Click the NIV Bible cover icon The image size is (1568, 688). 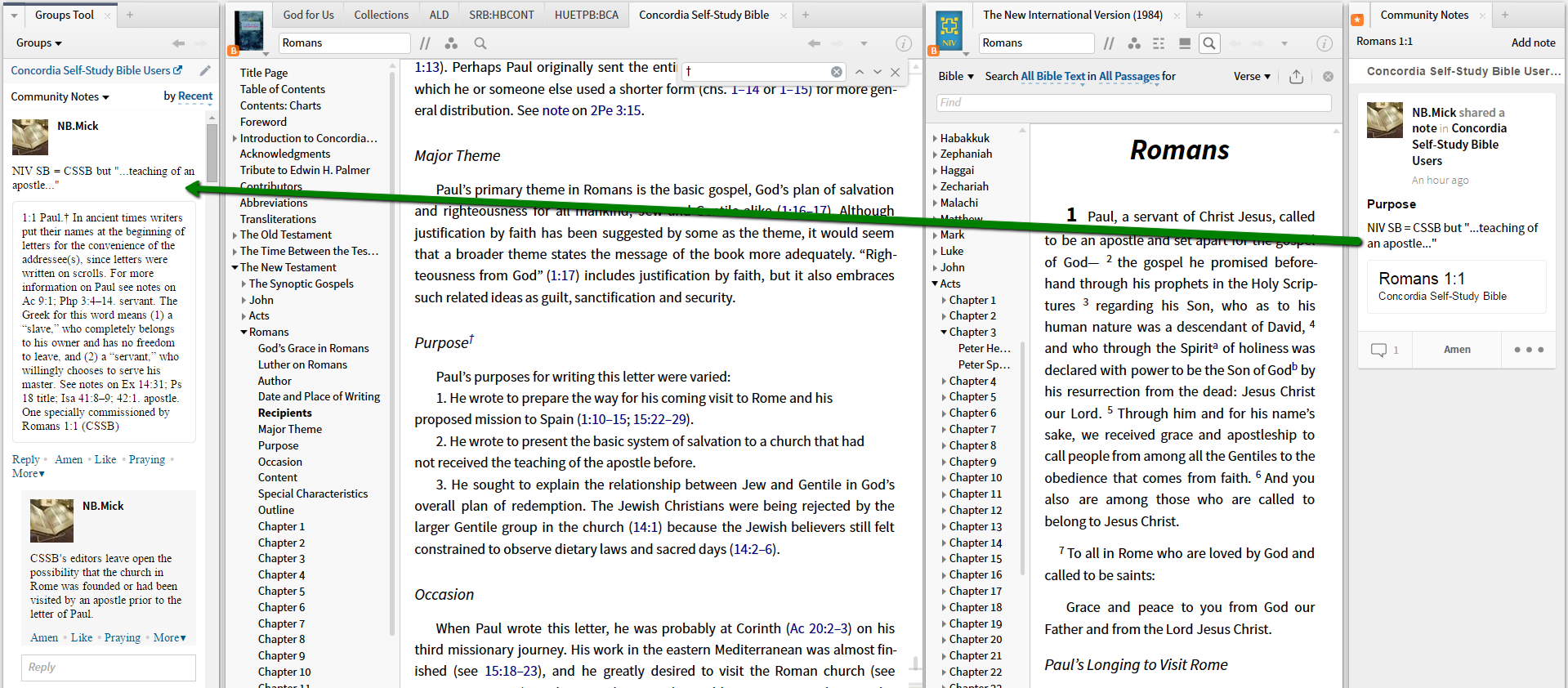pos(949,30)
